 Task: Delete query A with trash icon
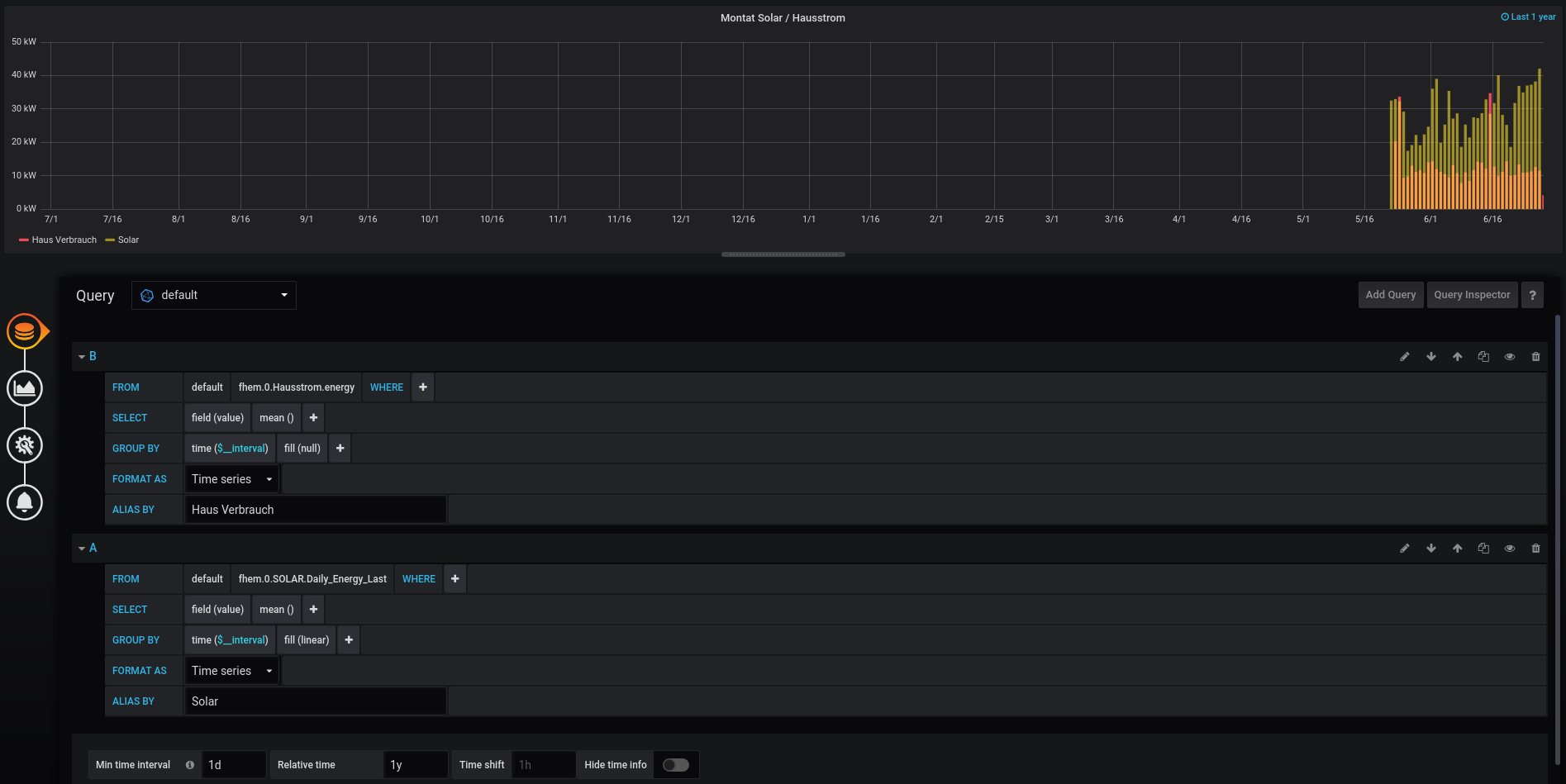point(1535,549)
